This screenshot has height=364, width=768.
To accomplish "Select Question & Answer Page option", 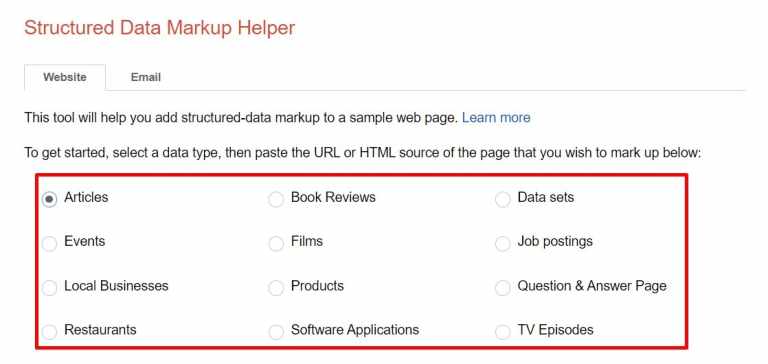I will [503, 288].
